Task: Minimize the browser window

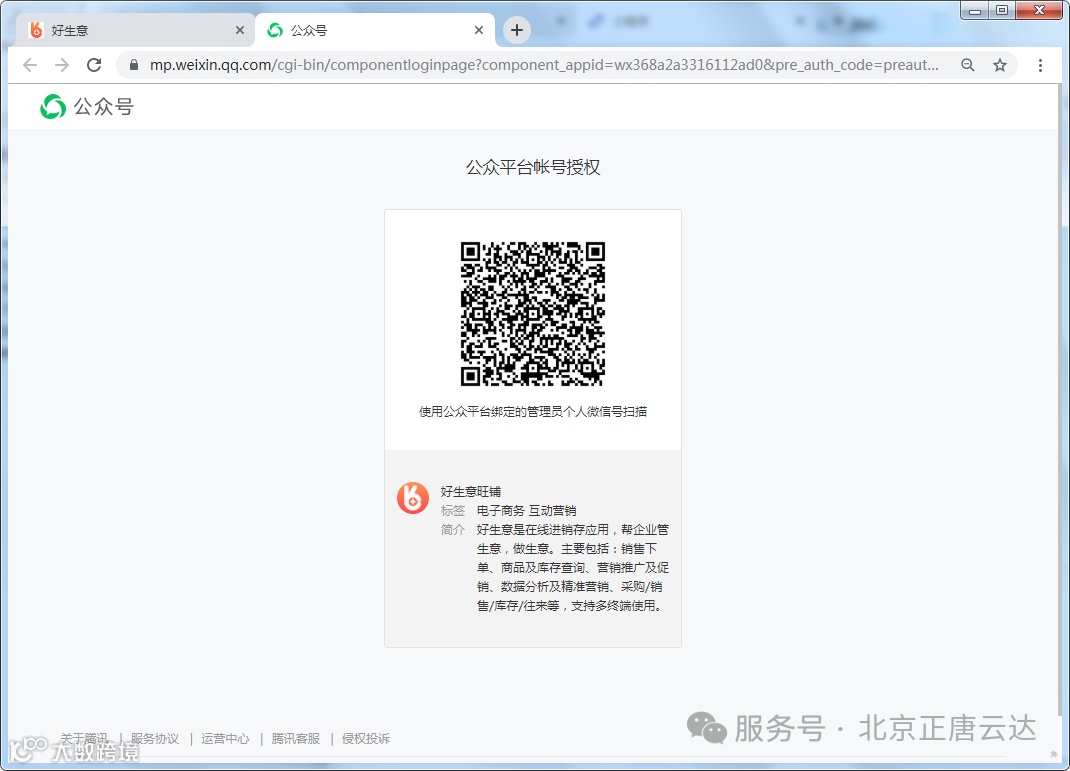Action: pos(974,10)
